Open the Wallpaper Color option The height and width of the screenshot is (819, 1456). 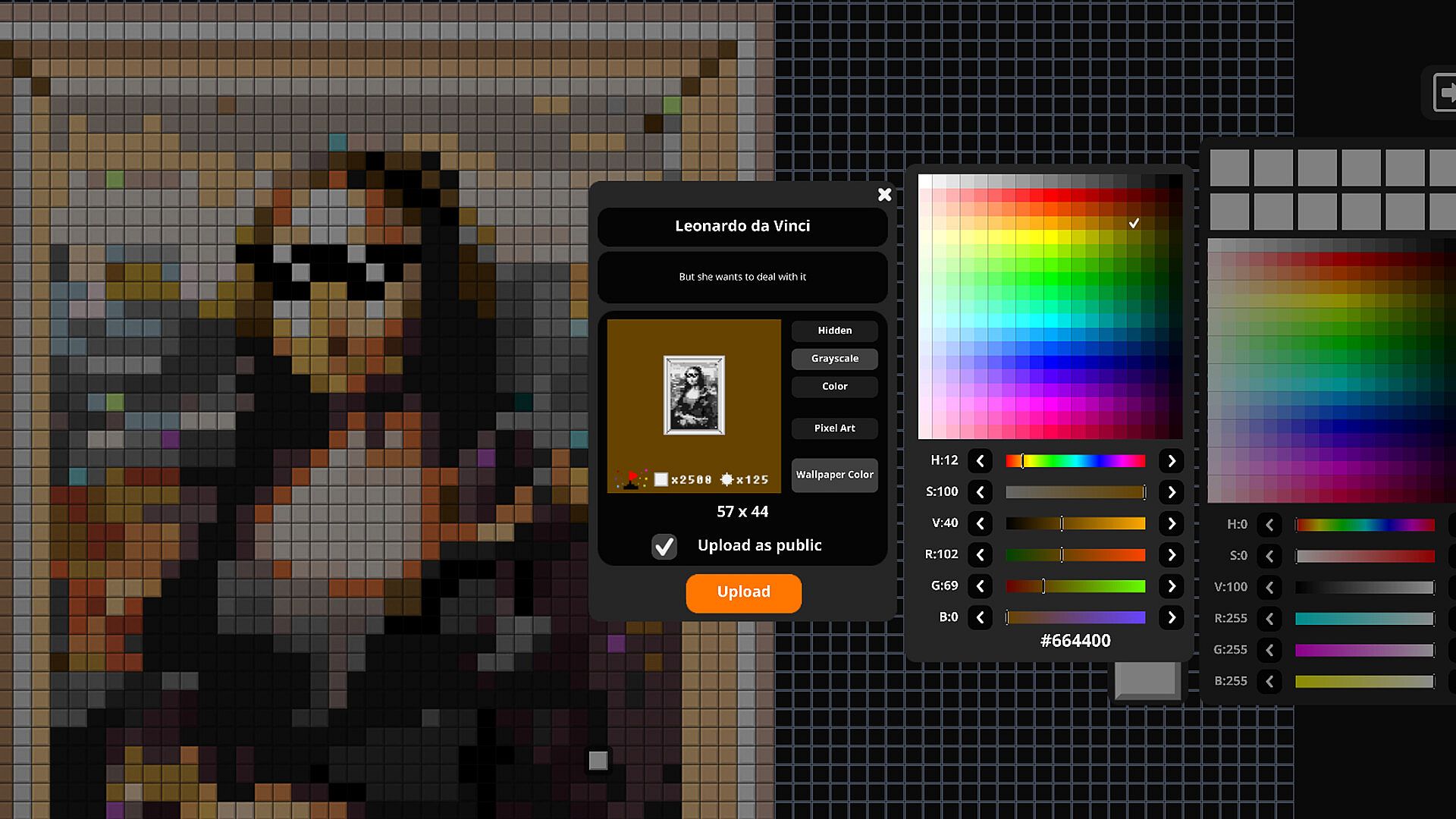pyautogui.click(x=834, y=475)
